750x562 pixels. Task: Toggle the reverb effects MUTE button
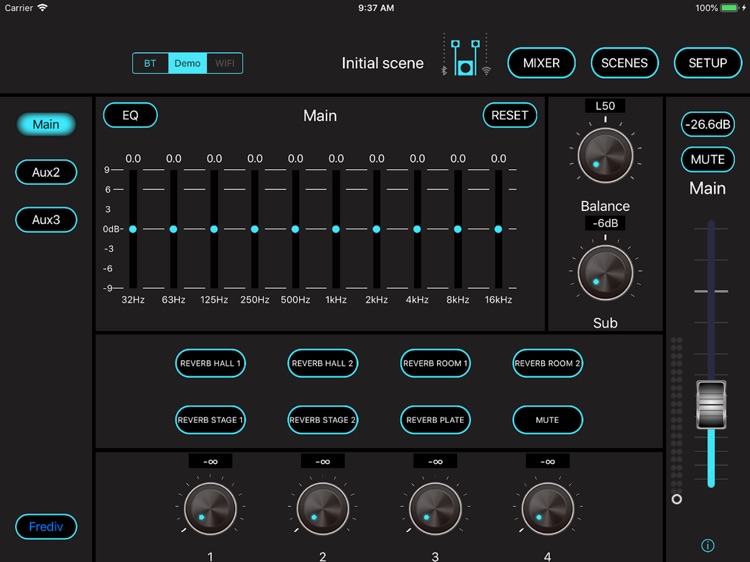[547, 420]
